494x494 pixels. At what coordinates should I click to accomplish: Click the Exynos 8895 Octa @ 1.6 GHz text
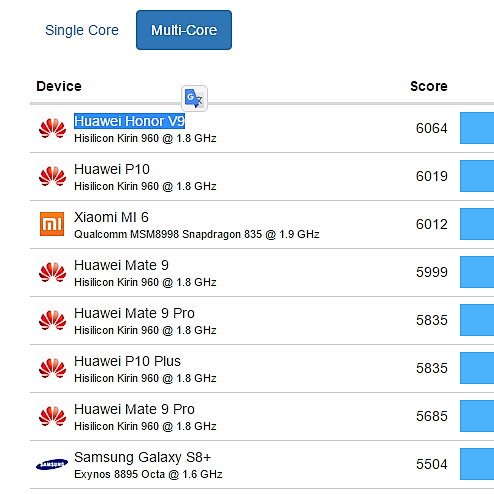148,474
